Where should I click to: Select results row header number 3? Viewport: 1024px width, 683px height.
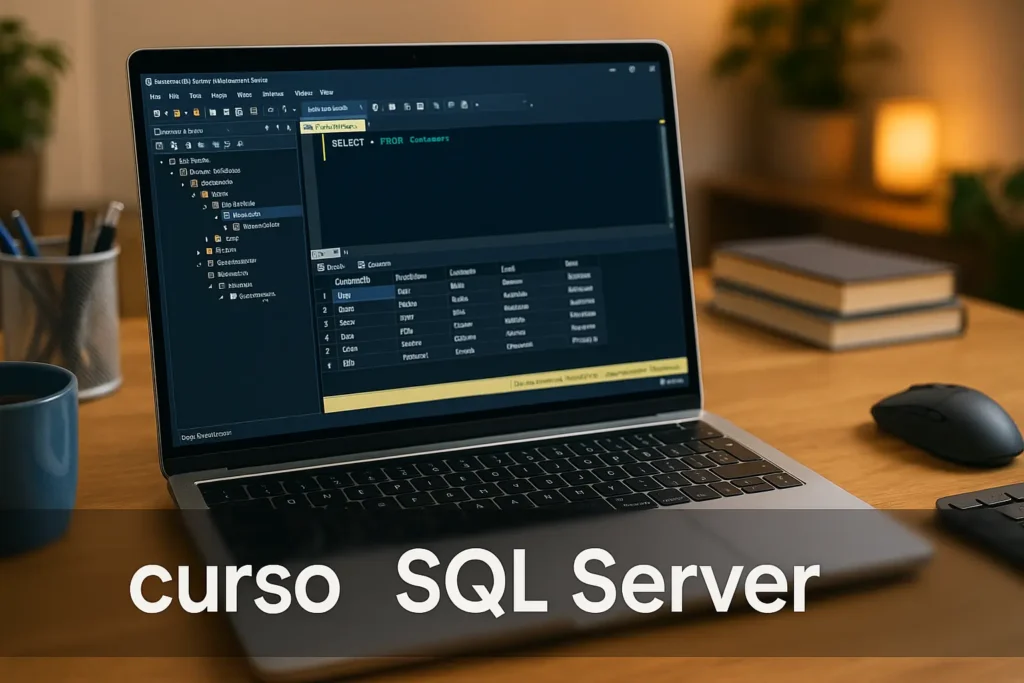click(325, 324)
